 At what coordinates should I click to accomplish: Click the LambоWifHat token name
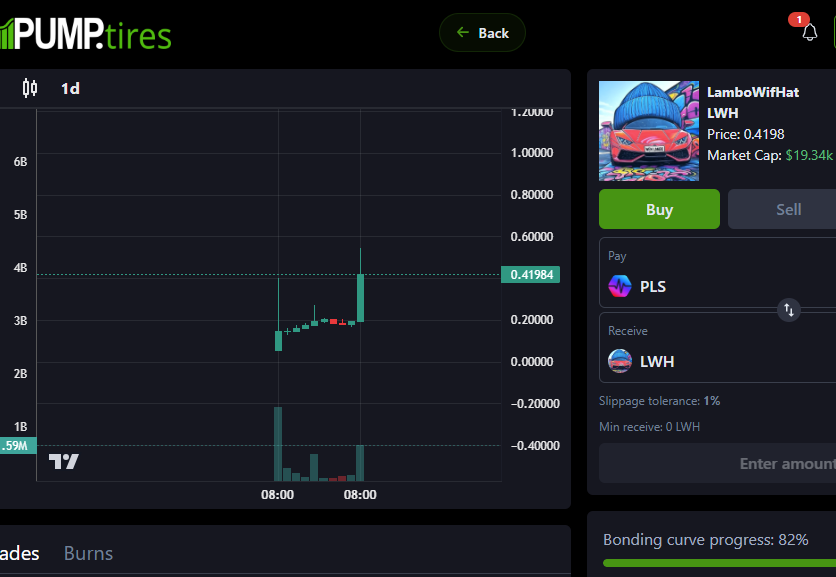point(752,92)
